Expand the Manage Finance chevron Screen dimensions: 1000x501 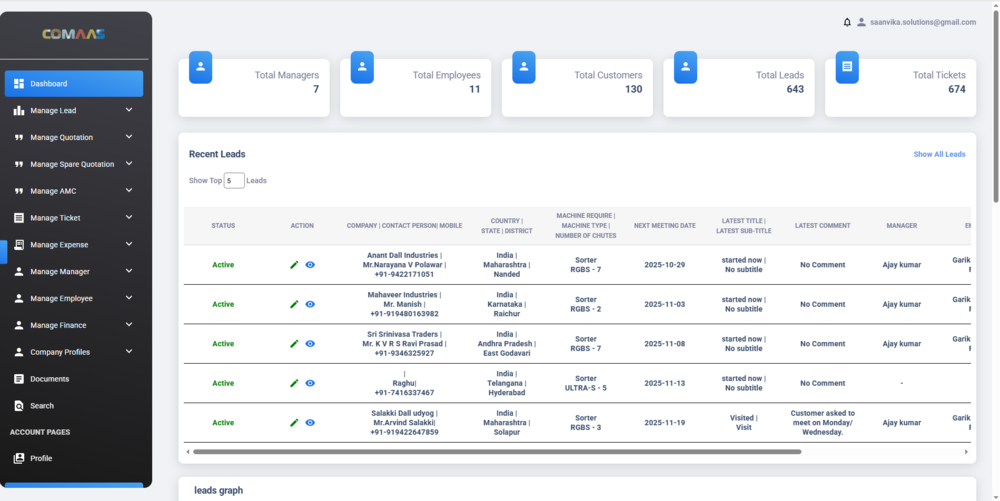pos(129,324)
